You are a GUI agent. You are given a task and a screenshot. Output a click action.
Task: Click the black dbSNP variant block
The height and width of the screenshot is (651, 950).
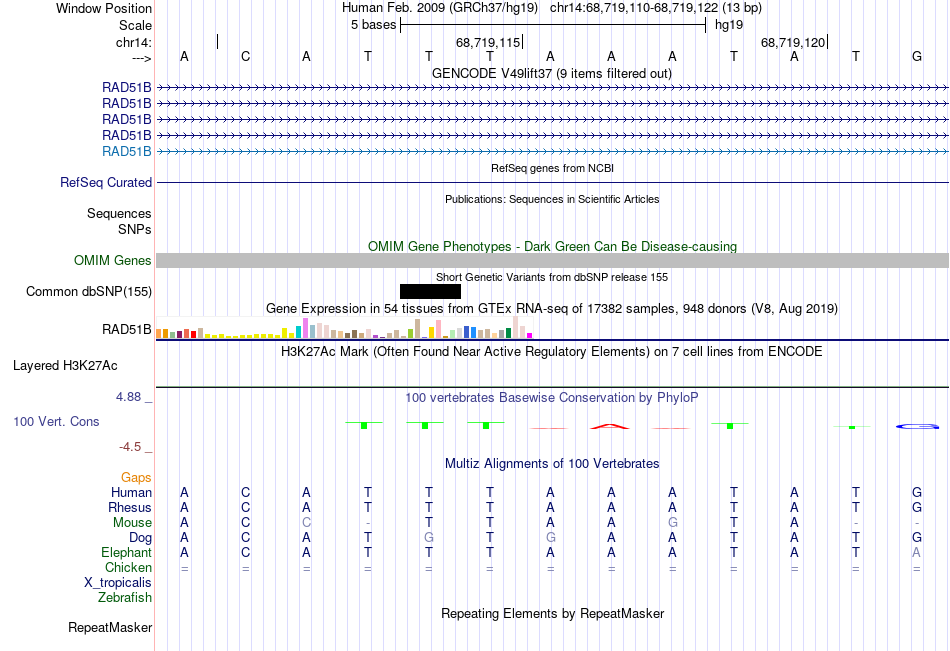tap(430, 292)
